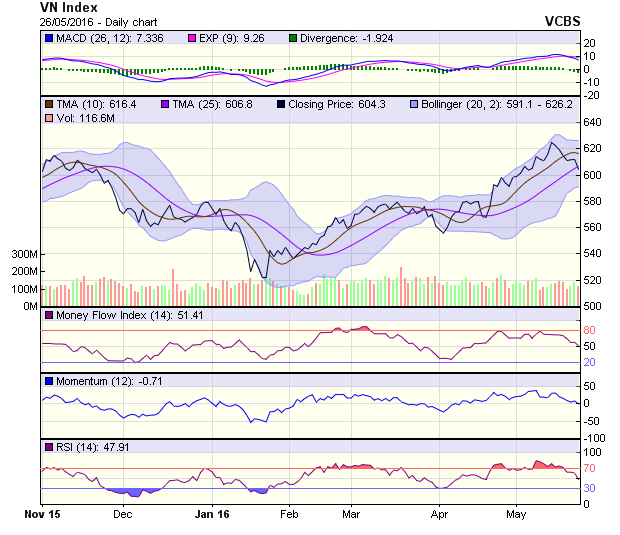The height and width of the screenshot is (535, 620).
Task: Click the 300M volume axis label
Action: [x=24, y=255]
